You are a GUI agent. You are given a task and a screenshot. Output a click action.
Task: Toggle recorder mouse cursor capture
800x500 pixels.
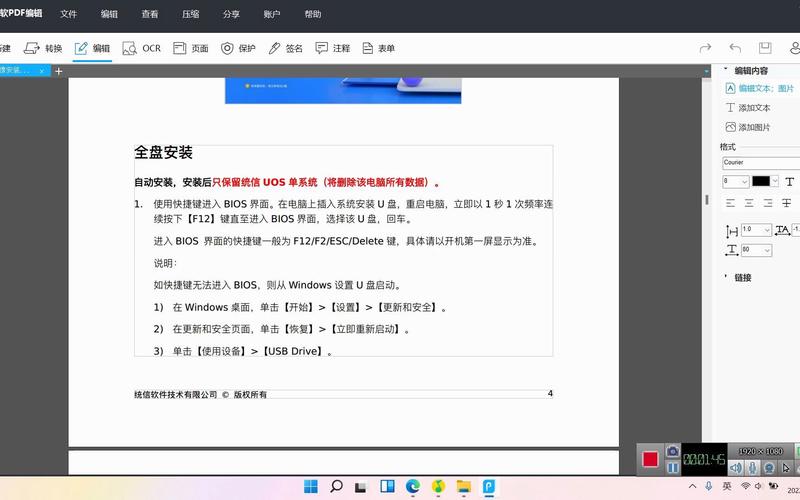[786, 467]
